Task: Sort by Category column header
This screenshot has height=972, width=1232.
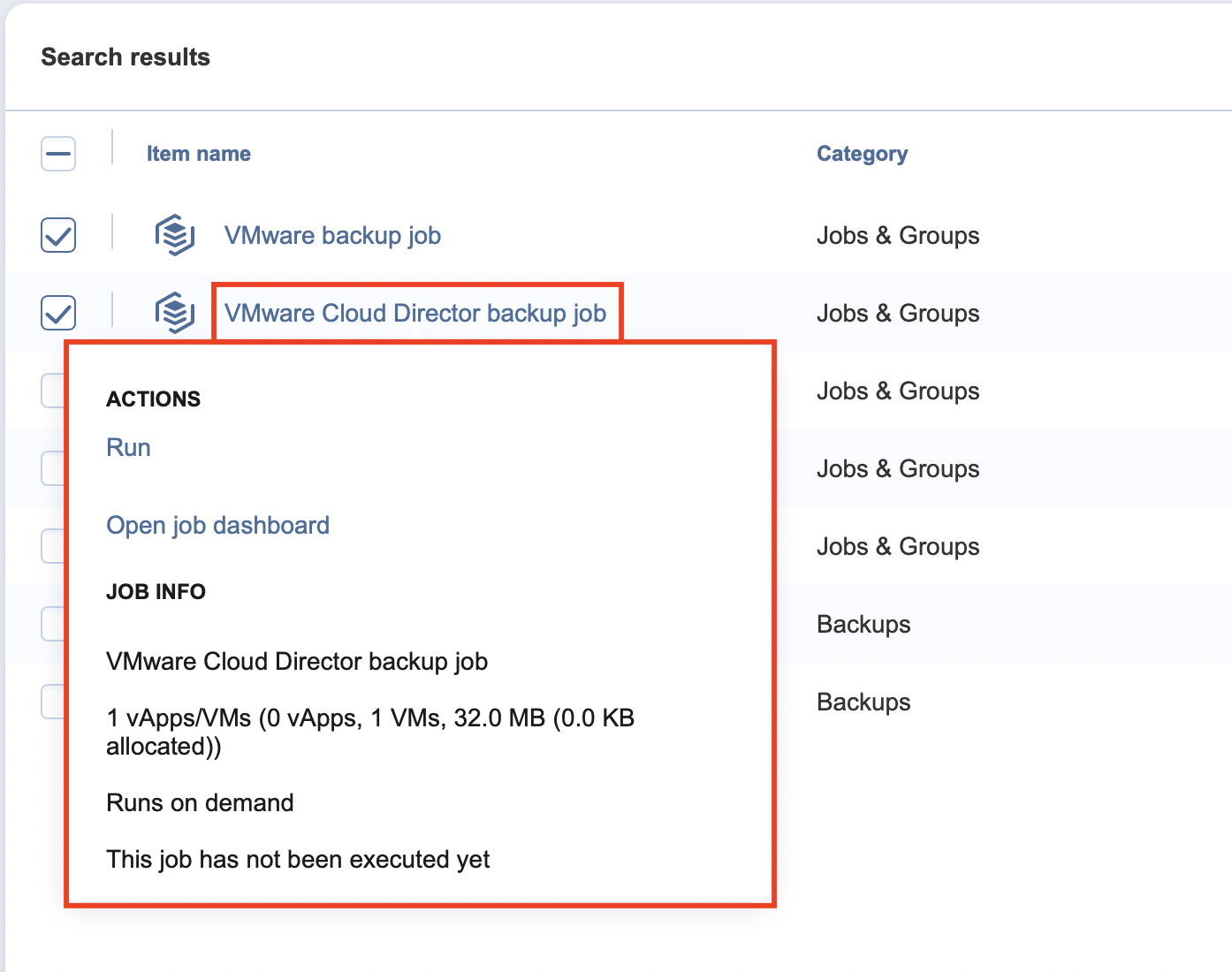Action: (x=862, y=154)
